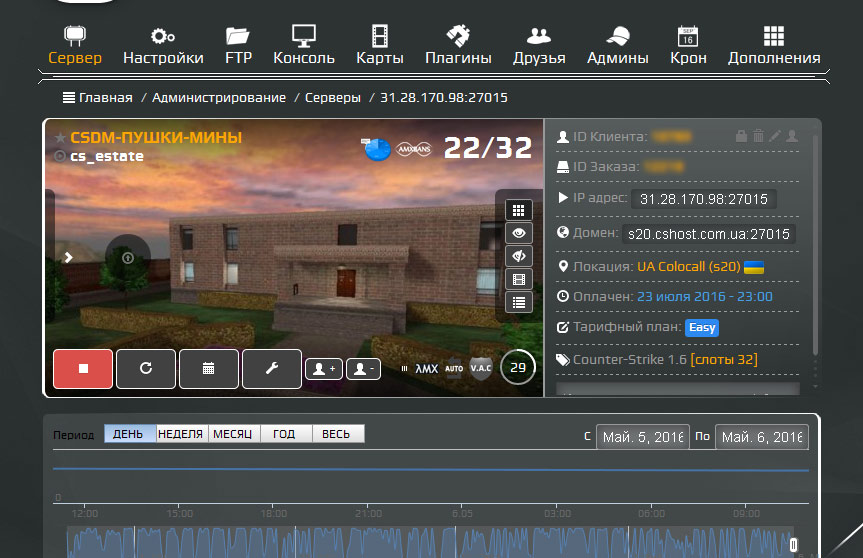Select the ДЕНЬ period tab
The image size is (863, 558).
pos(130,434)
